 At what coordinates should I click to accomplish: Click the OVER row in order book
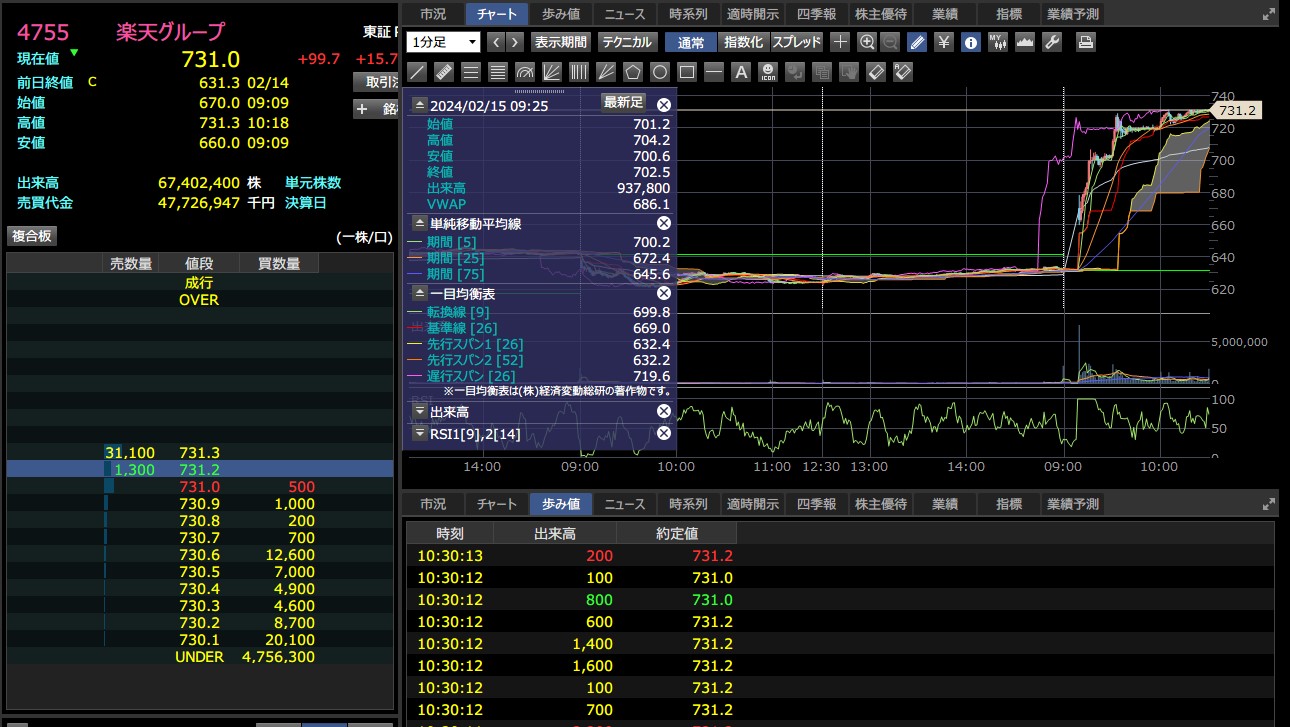tap(200, 299)
